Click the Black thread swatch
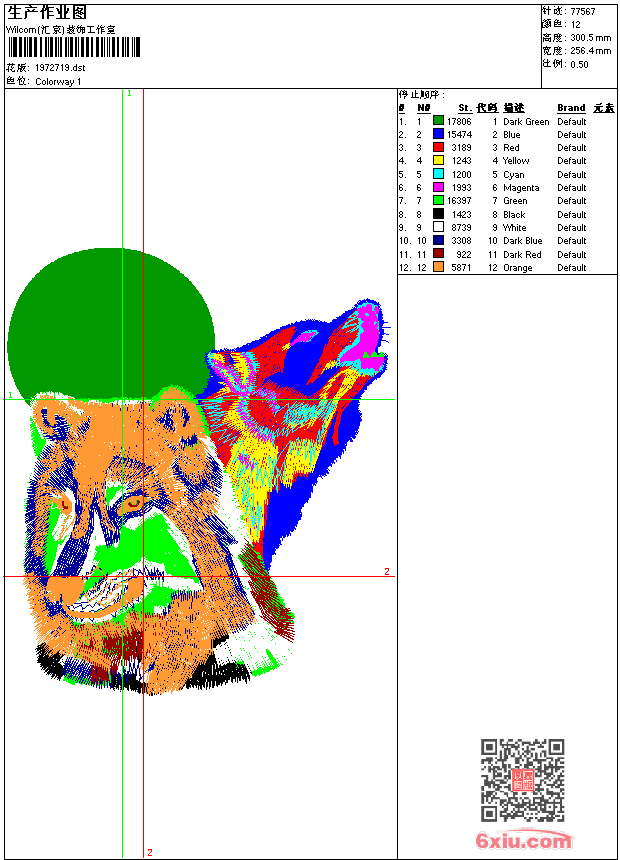 click(x=438, y=214)
